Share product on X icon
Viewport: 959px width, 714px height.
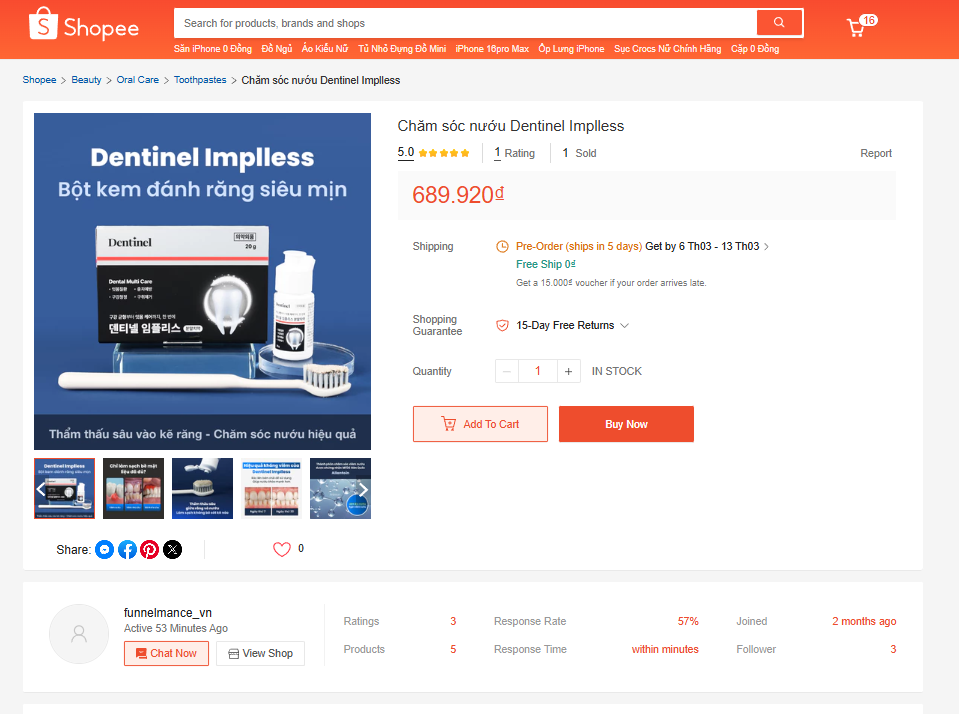click(172, 549)
